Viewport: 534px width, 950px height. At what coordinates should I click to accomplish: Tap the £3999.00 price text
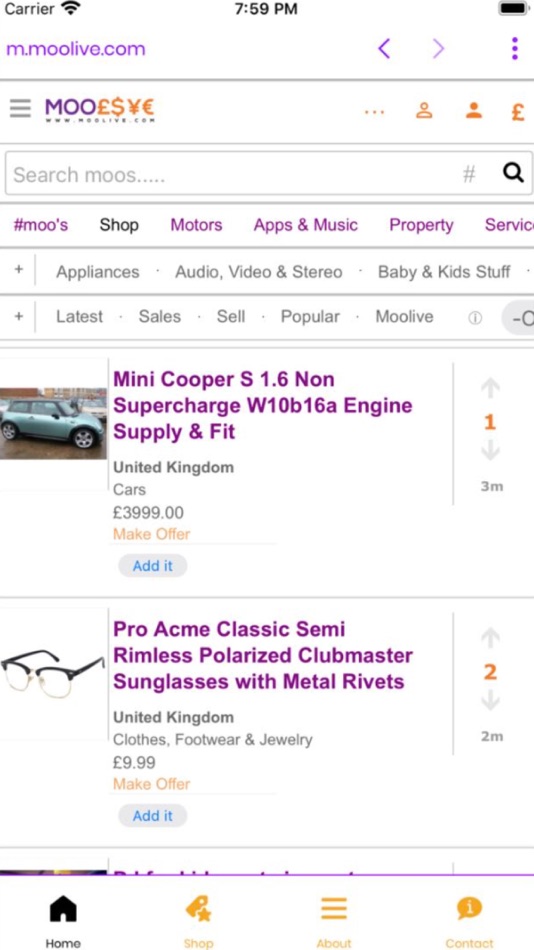point(148,513)
